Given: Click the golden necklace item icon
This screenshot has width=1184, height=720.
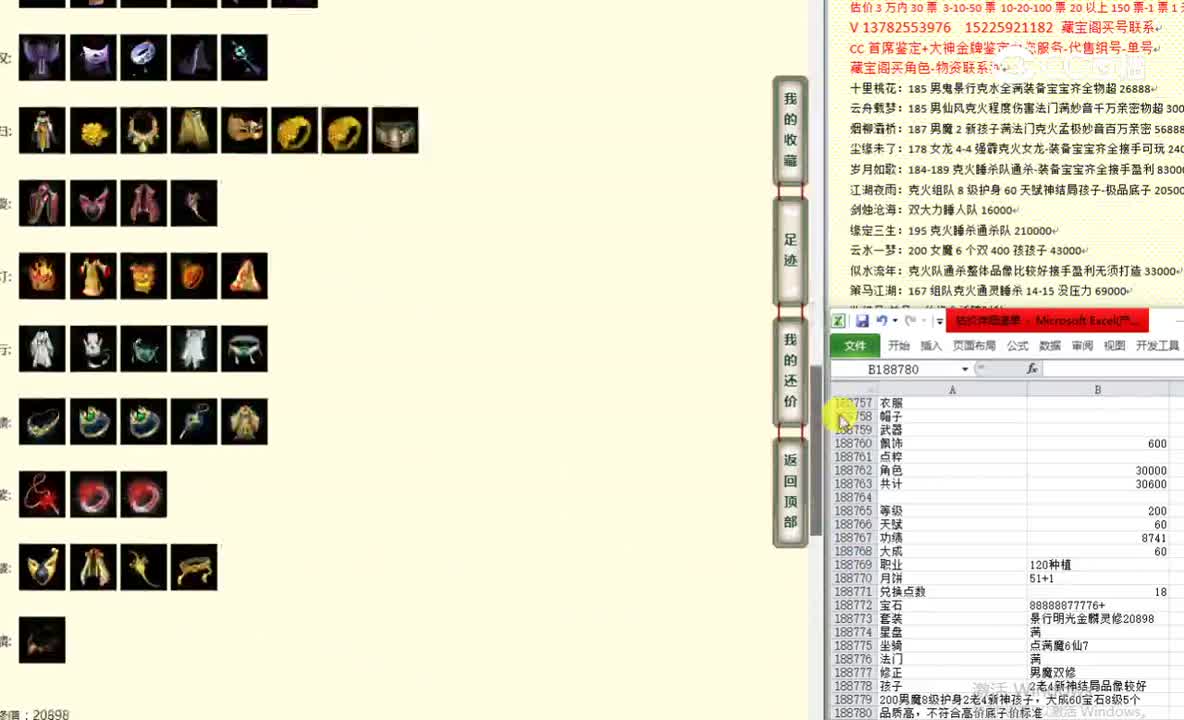Looking at the screenshot, I should tap(143, 131).
